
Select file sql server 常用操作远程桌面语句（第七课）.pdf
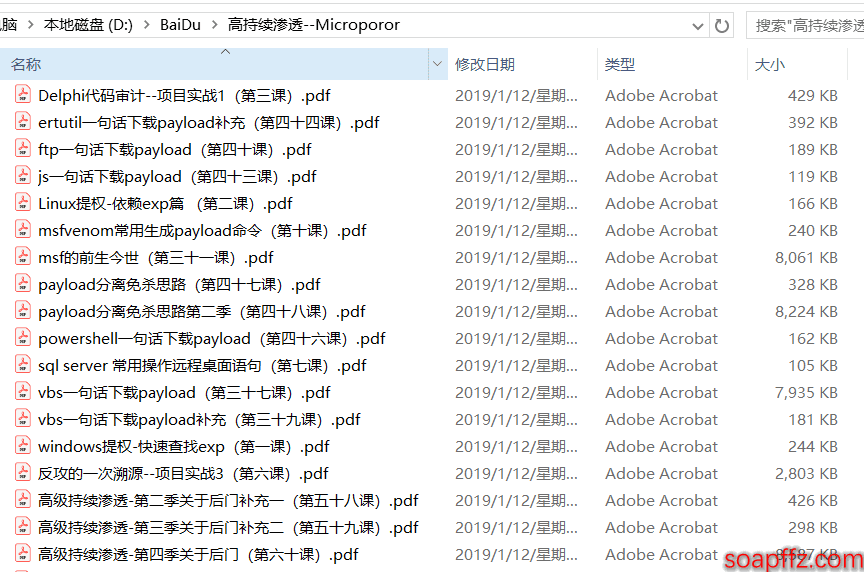202,365
